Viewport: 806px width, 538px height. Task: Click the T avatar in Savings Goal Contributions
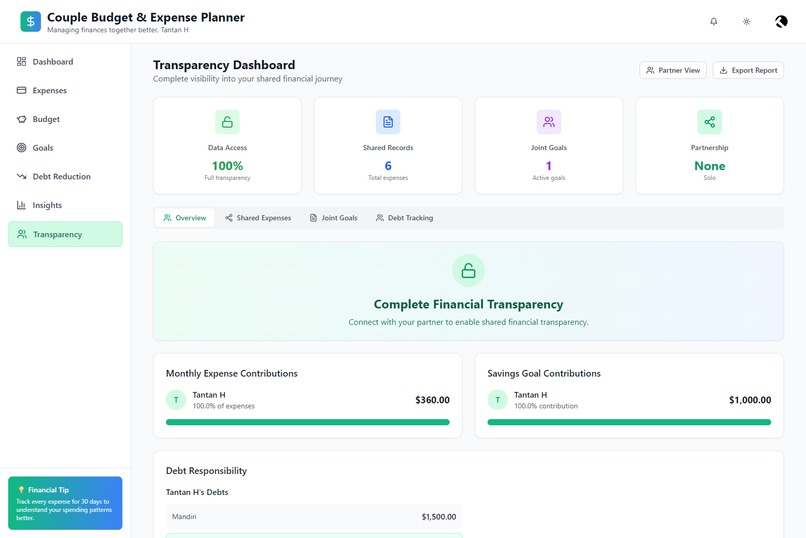point(497,400)
